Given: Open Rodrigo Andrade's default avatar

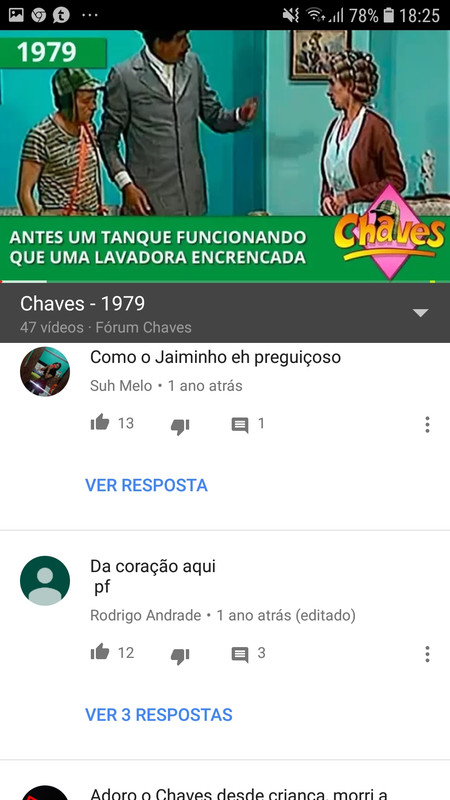Looking at the screenshot, I should tap(45, 581).
